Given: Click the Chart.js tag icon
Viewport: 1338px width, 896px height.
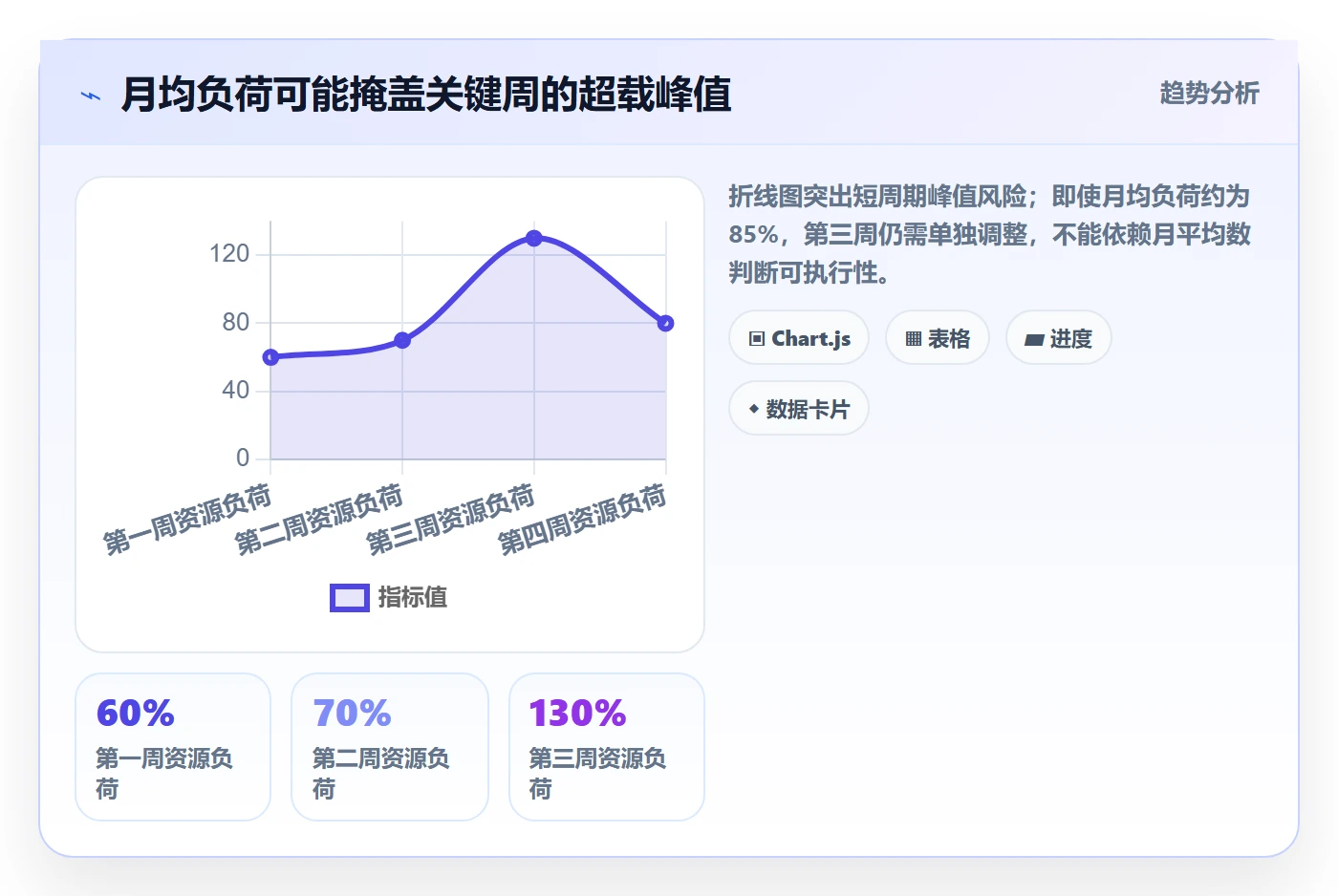Looking at the screenshot, I should 757,338.
